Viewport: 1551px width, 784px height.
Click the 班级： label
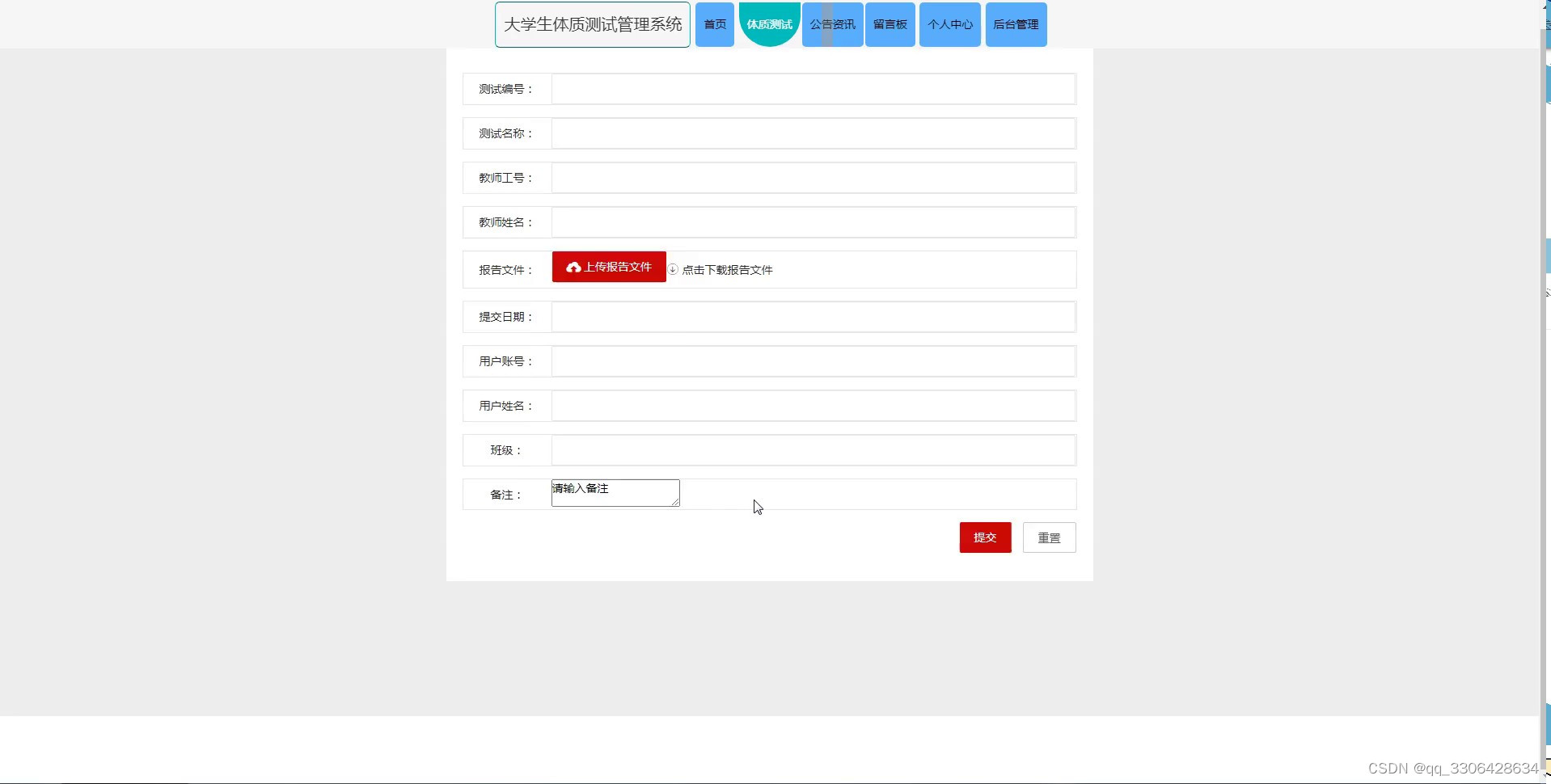tap(506, 450)
